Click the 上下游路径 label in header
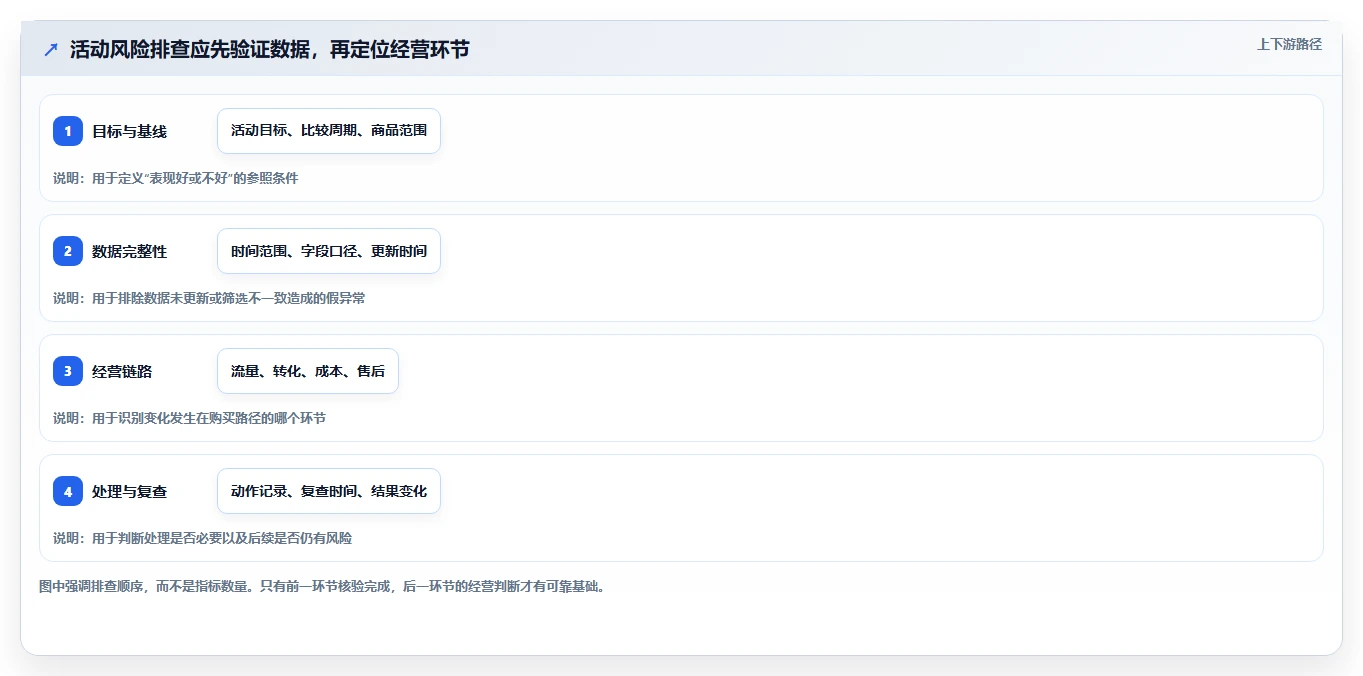Image resolution: width=1363 pixels, height=676 pixels. click(x=1289, y=44)
